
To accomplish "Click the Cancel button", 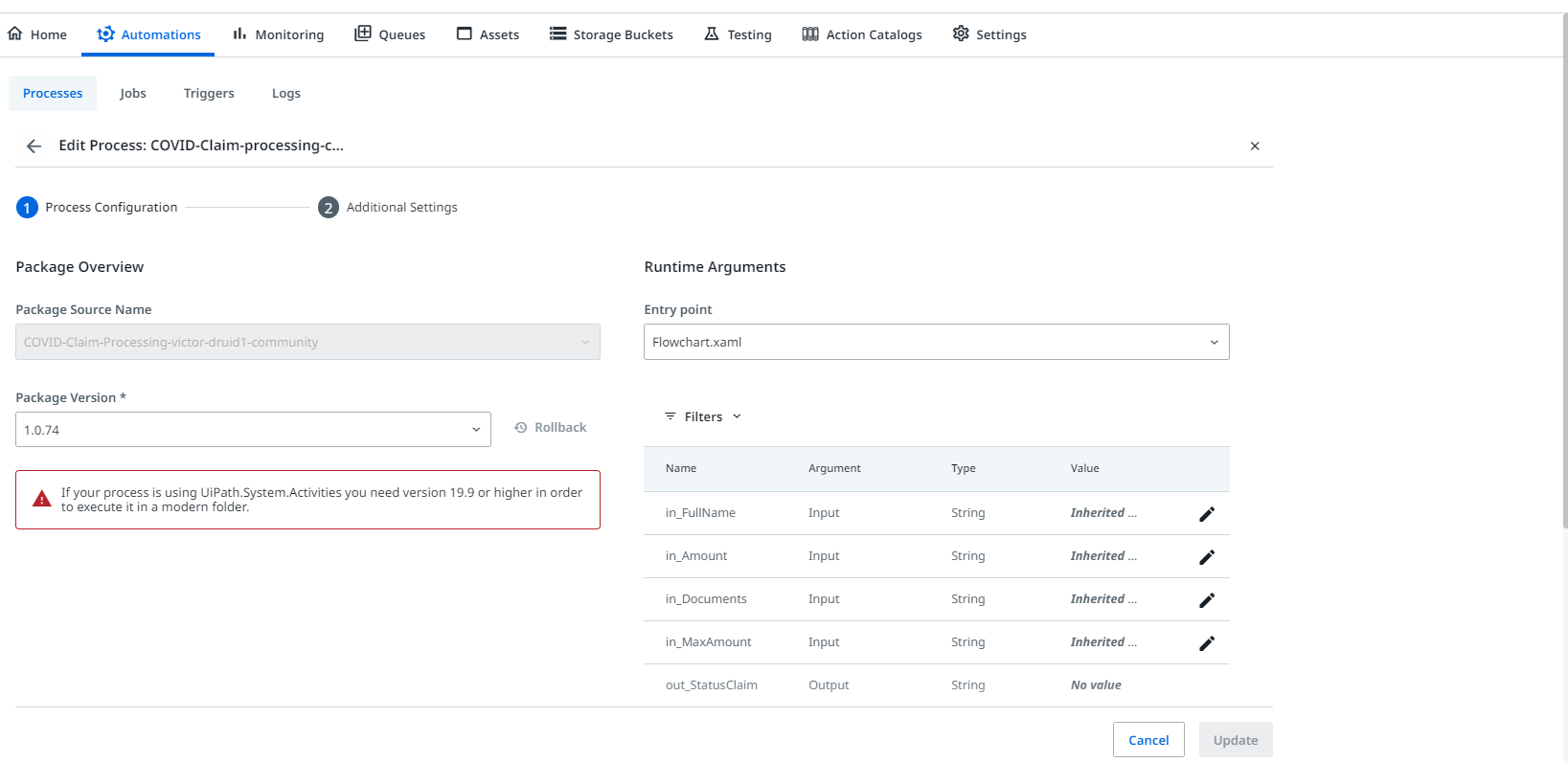I will tap(1148, 740).
